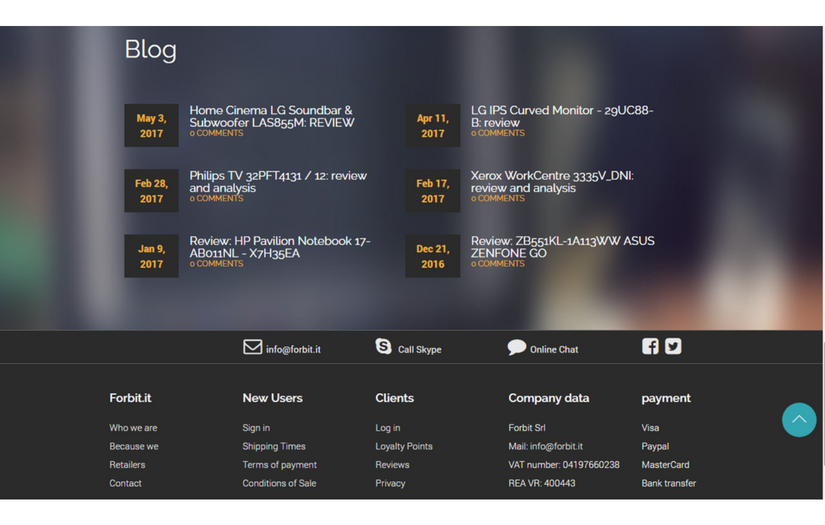Click the Company data column heading
The width and height of the screenshot is (825, 525).
pyautogui.click(x=548, y=398)
